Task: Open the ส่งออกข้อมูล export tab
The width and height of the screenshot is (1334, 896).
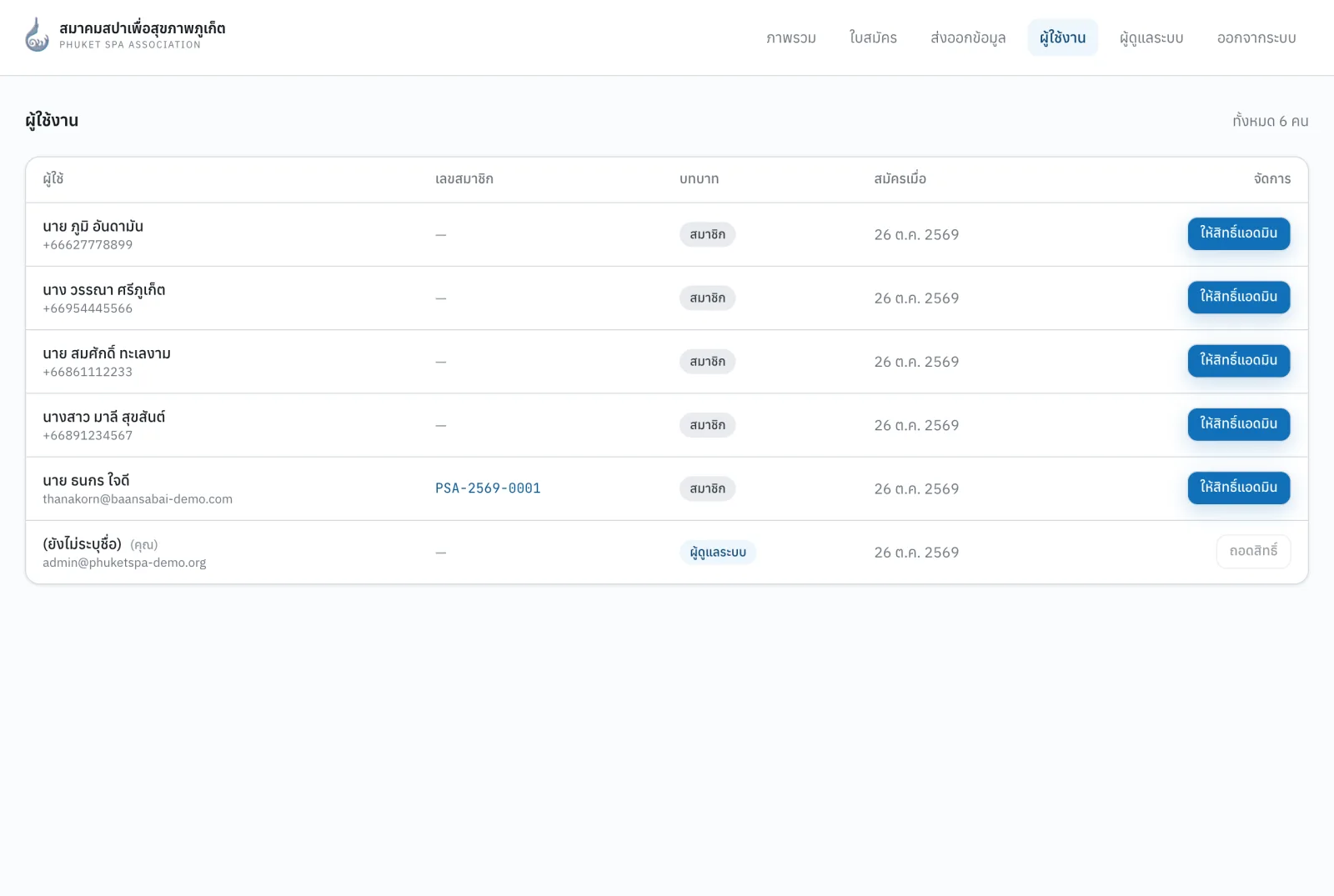Action: [x=968, y=38]
